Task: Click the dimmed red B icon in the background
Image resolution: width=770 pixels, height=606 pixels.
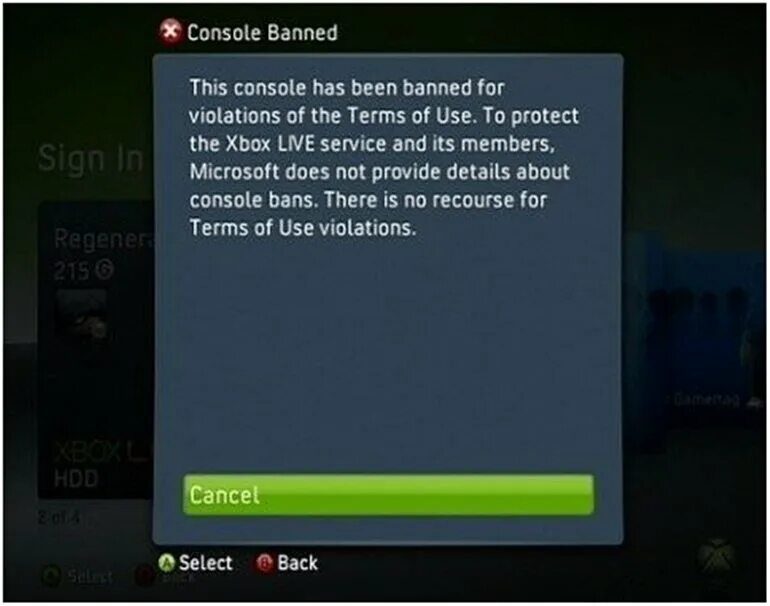Action: [x=144, y=577]
